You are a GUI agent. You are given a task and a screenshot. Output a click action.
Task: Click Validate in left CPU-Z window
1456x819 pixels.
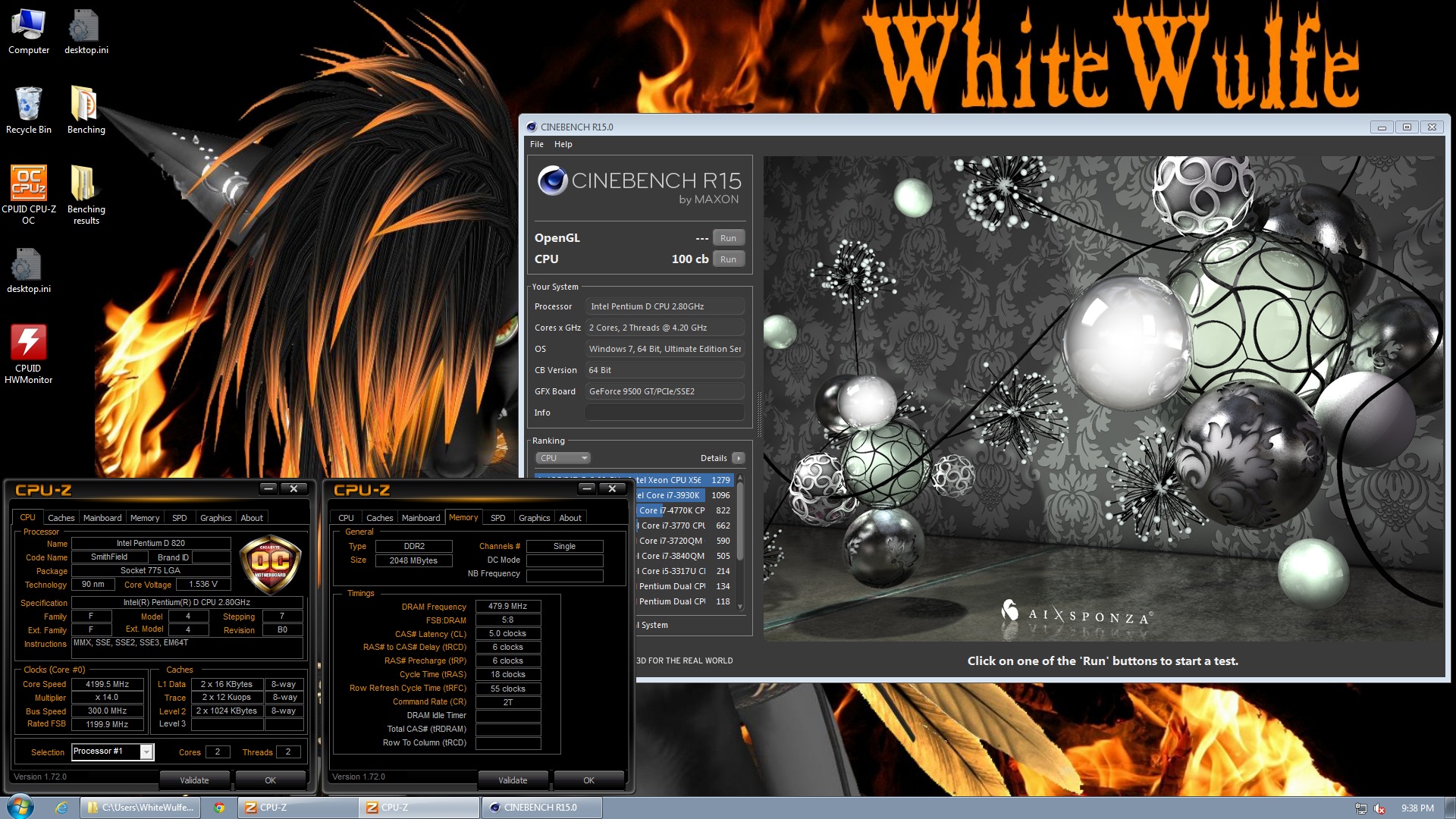(x=194, y=780)
